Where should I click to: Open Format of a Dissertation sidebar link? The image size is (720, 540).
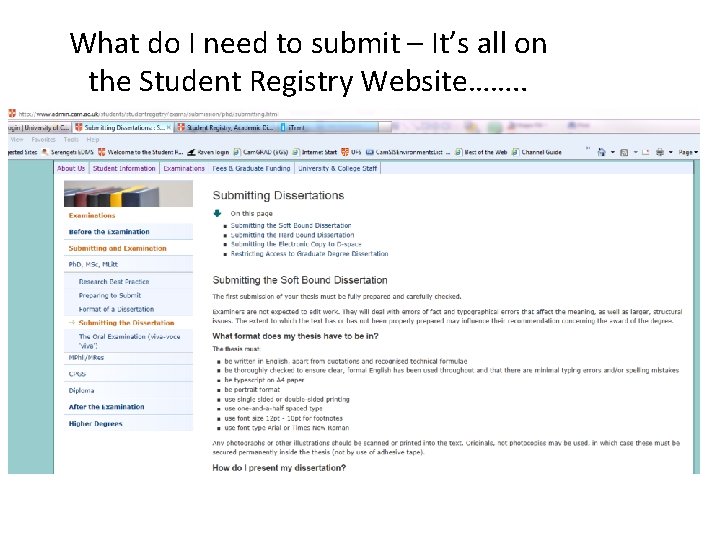[116, 309]
